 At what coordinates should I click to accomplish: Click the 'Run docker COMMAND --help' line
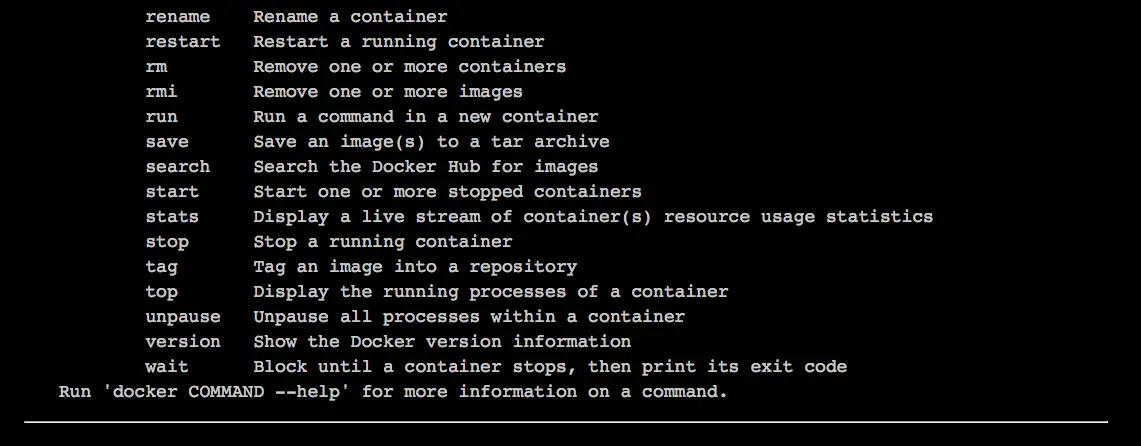393,392
